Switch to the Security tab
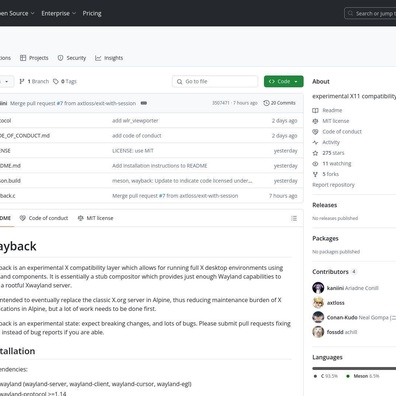Image resolution: width=396 pixels, height=396 pixels. point(72,58)
